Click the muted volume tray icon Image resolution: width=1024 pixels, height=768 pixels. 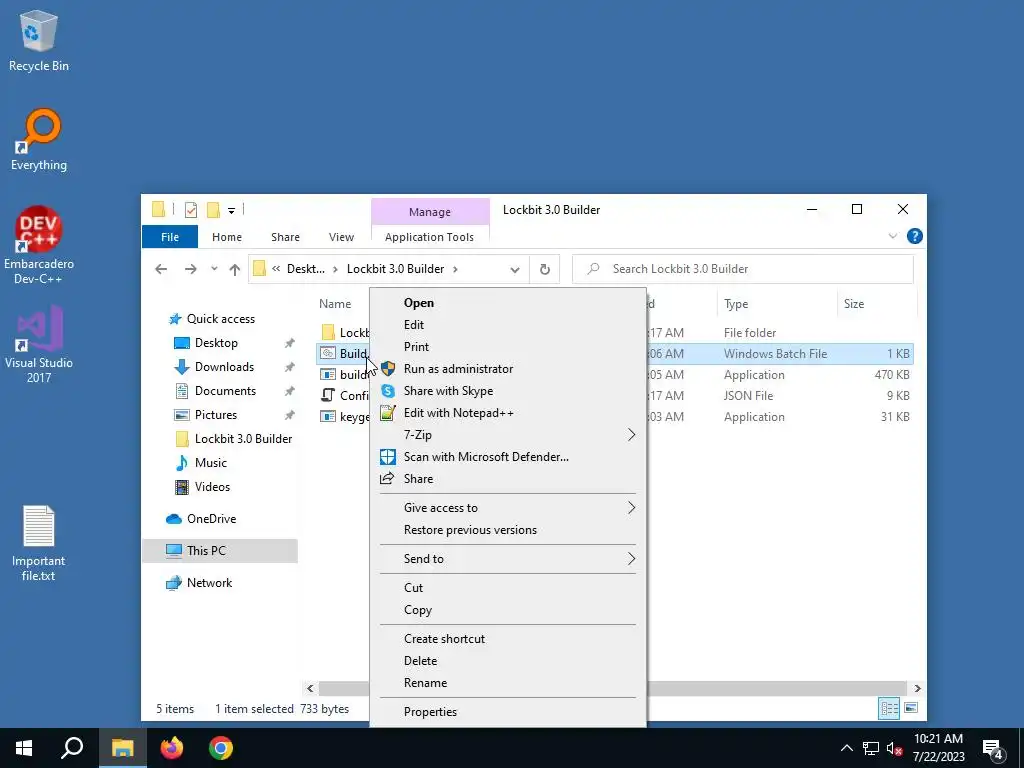(x=894, y=748)
